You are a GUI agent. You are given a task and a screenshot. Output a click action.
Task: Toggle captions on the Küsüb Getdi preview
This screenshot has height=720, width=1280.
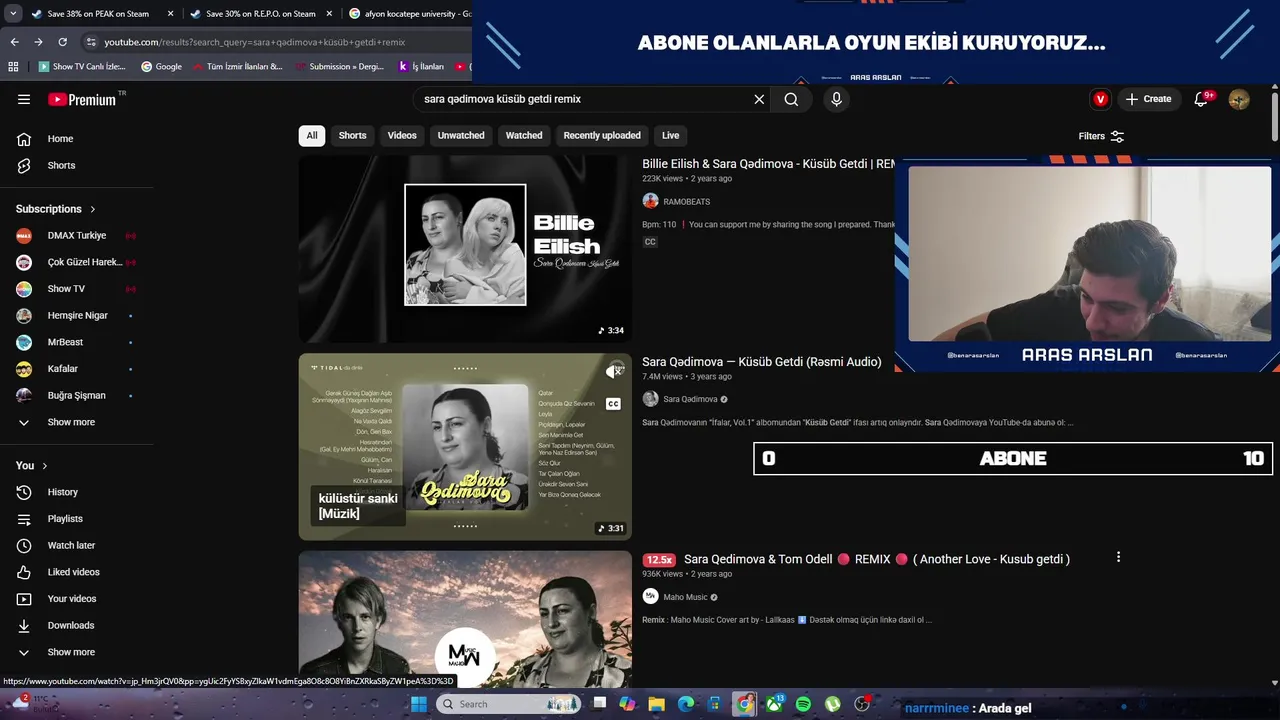point(613,404)
